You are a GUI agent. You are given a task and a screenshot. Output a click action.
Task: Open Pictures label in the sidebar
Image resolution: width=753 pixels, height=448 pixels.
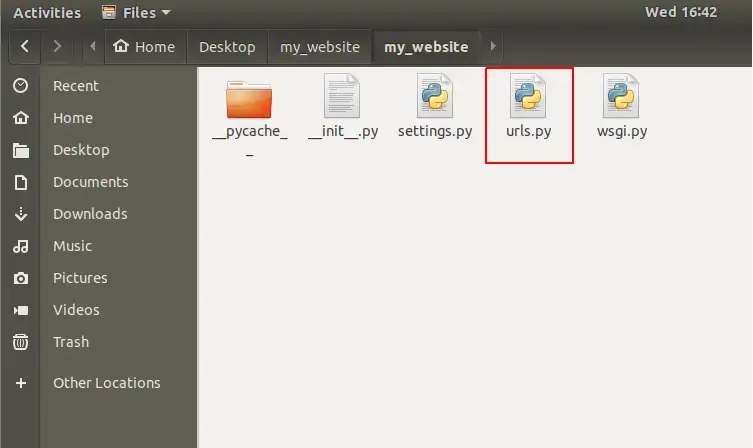[x=80, y=278]
